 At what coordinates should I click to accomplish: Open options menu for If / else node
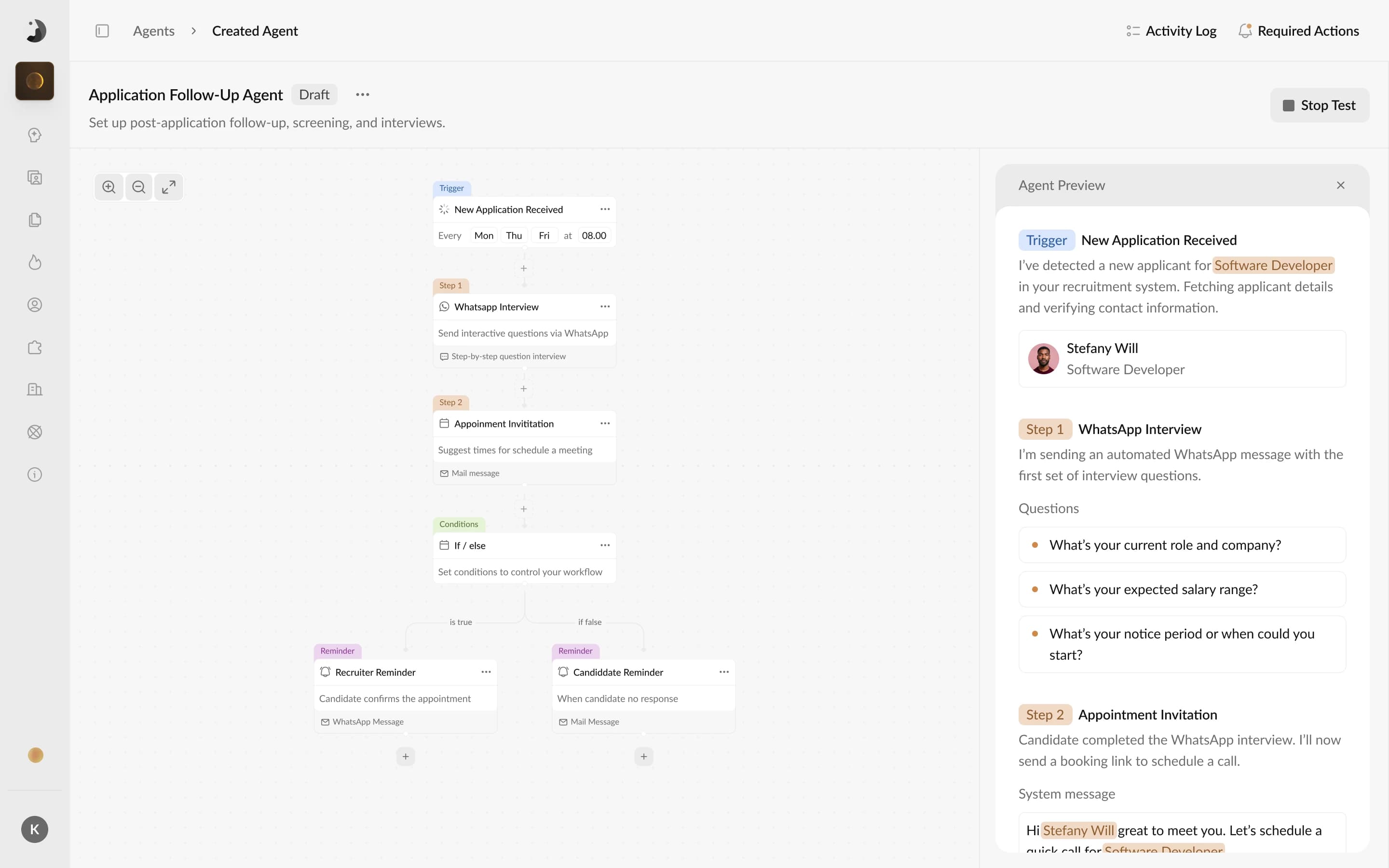point(604,545)
